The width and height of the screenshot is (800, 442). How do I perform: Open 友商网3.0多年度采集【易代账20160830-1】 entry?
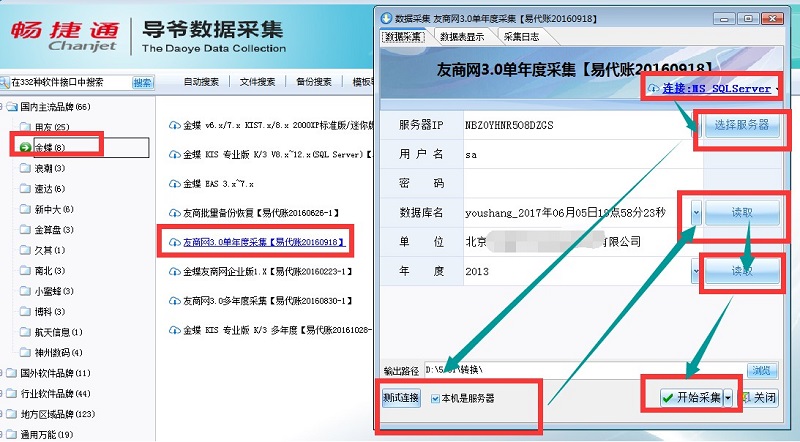(268, 301)
